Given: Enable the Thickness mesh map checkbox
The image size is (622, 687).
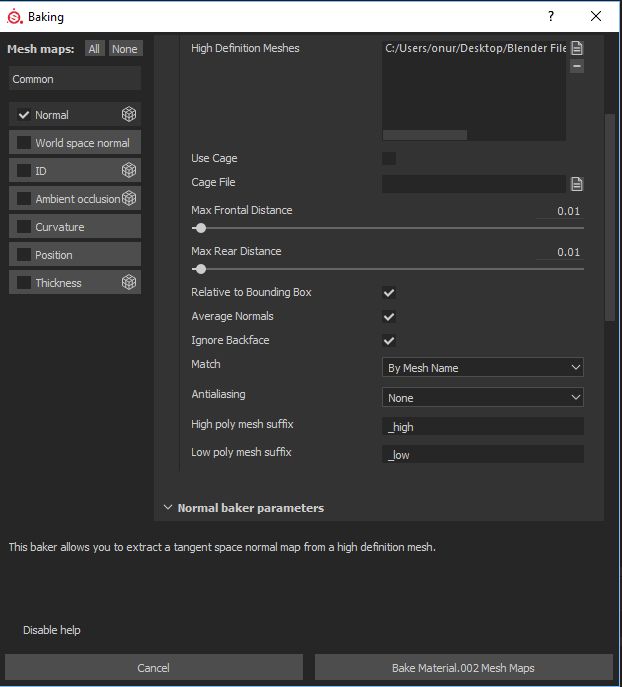Looking at the screenshot, I should (x=24, y=283).
